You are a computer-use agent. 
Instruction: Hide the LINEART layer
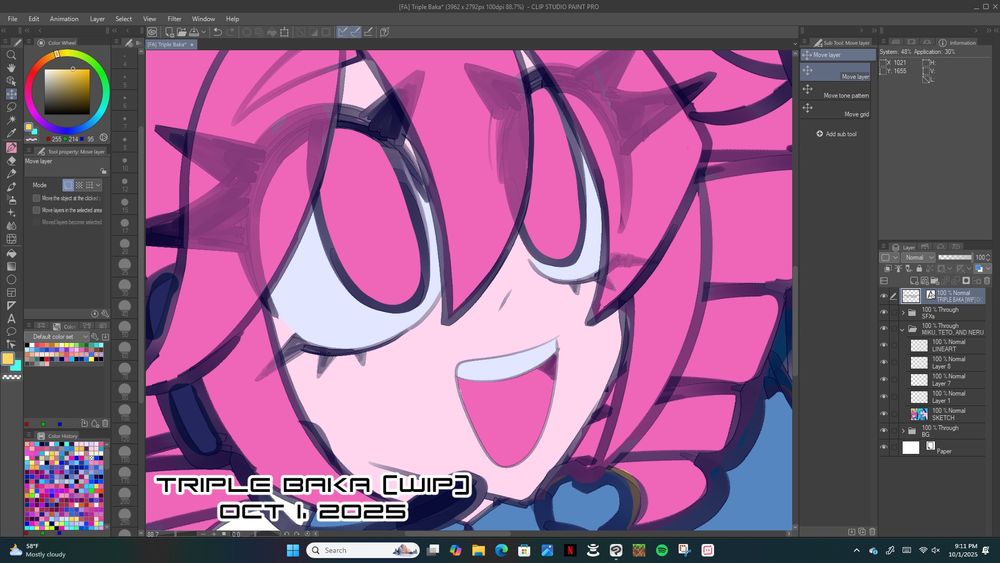[883, 345]
